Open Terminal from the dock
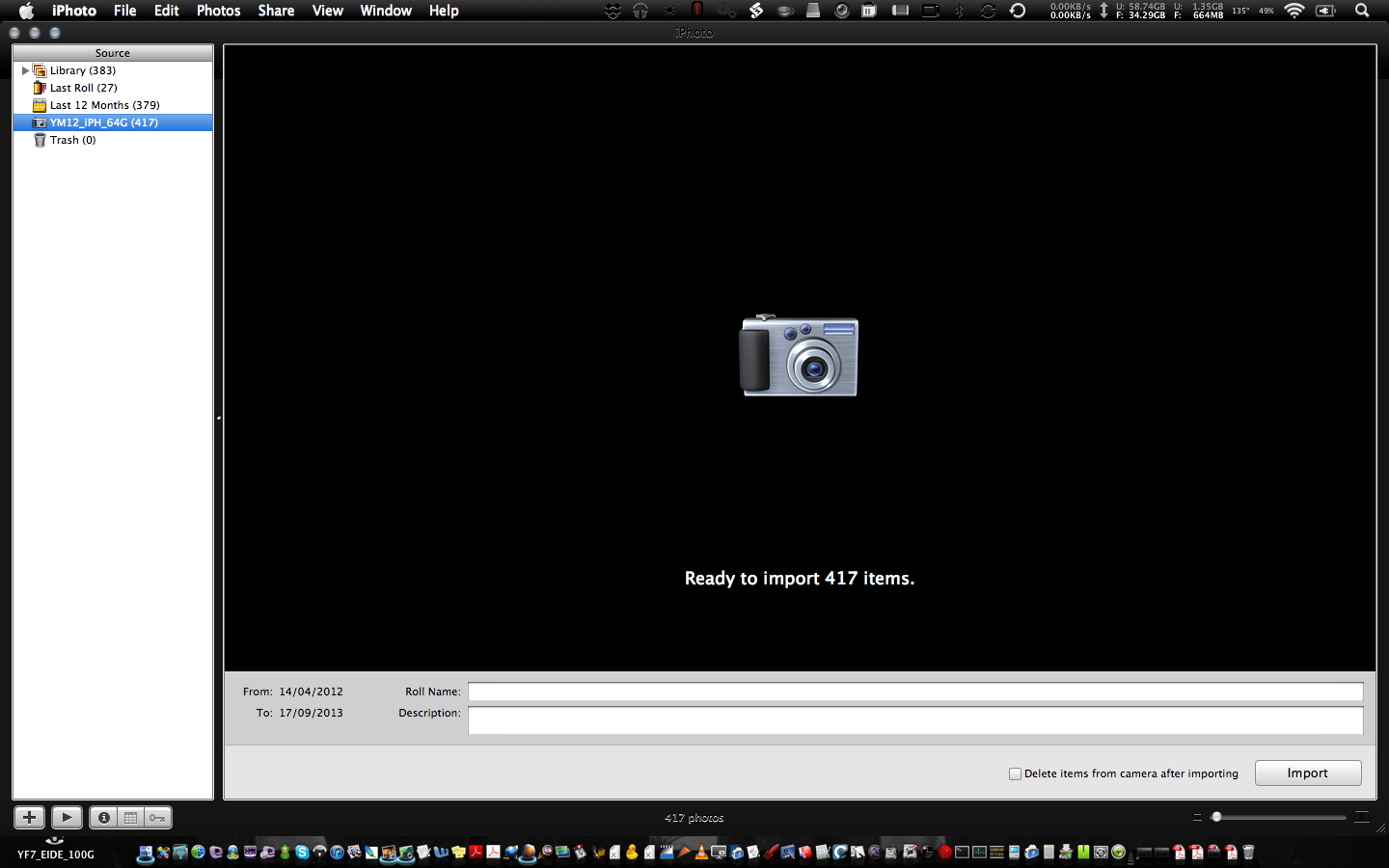 point(962,853)
